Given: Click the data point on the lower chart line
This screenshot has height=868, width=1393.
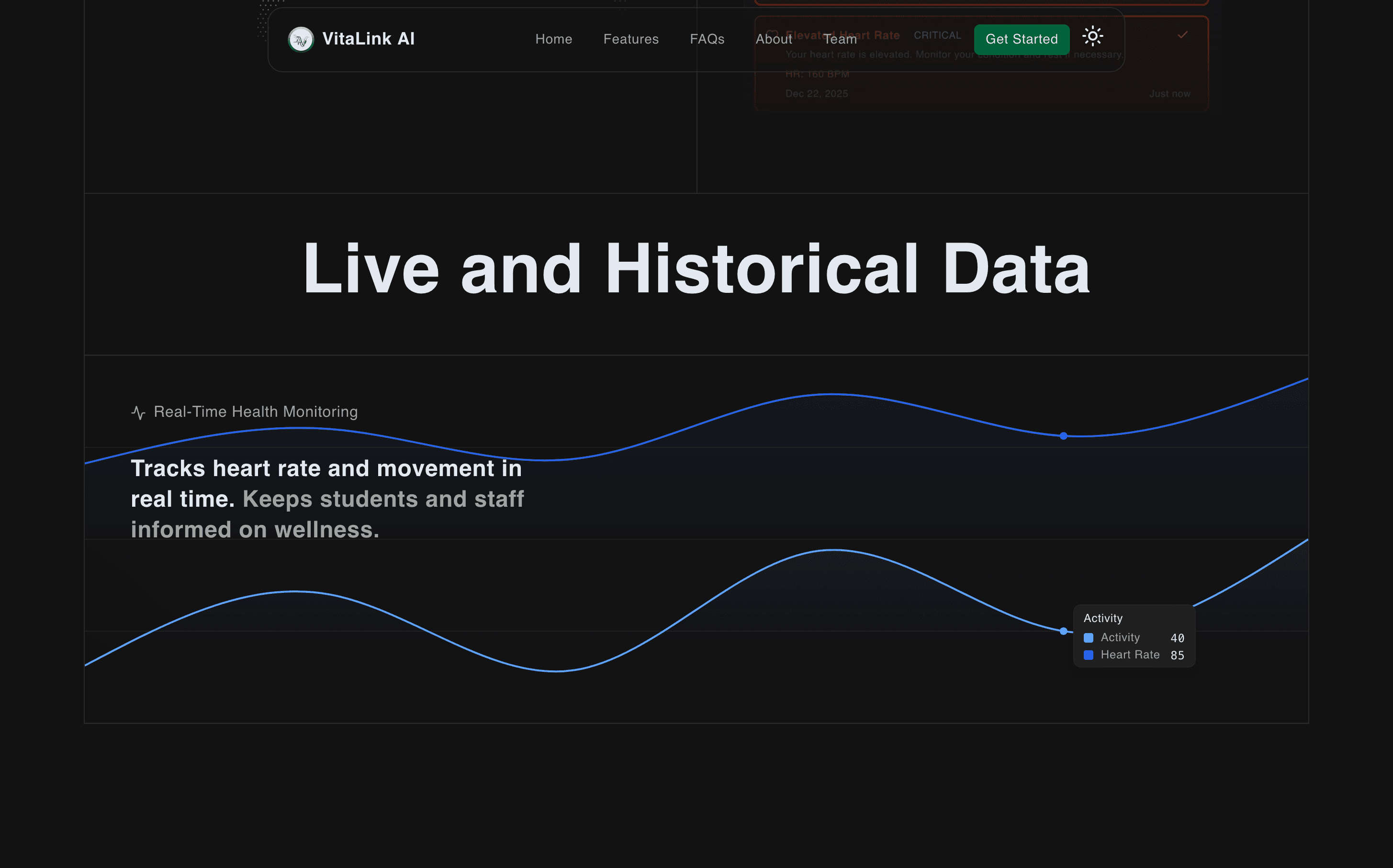Looking at the screenshot, I should (x=1063, y=631).
